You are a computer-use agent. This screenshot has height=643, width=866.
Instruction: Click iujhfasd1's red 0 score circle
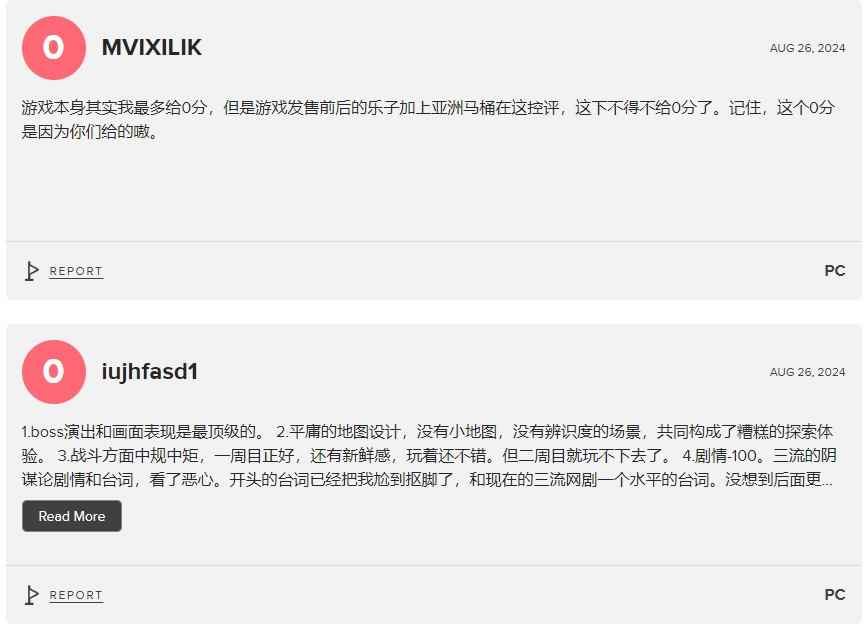tap(54, 372)
